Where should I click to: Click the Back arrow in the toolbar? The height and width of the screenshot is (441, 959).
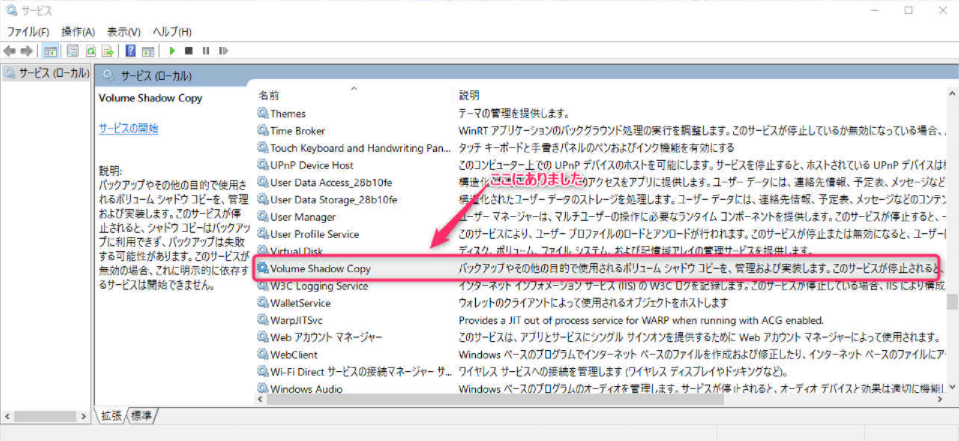click(x=9, y=51)
